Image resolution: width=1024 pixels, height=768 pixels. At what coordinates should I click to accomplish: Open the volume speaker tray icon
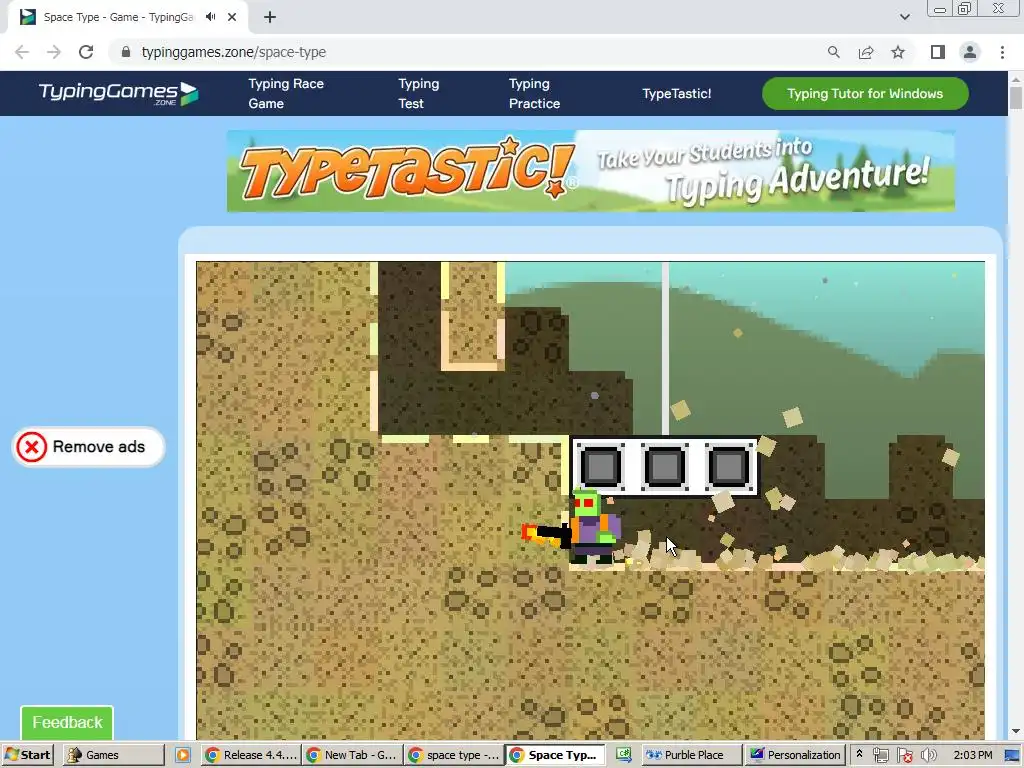pyautogui.click(x=929, y=755)
